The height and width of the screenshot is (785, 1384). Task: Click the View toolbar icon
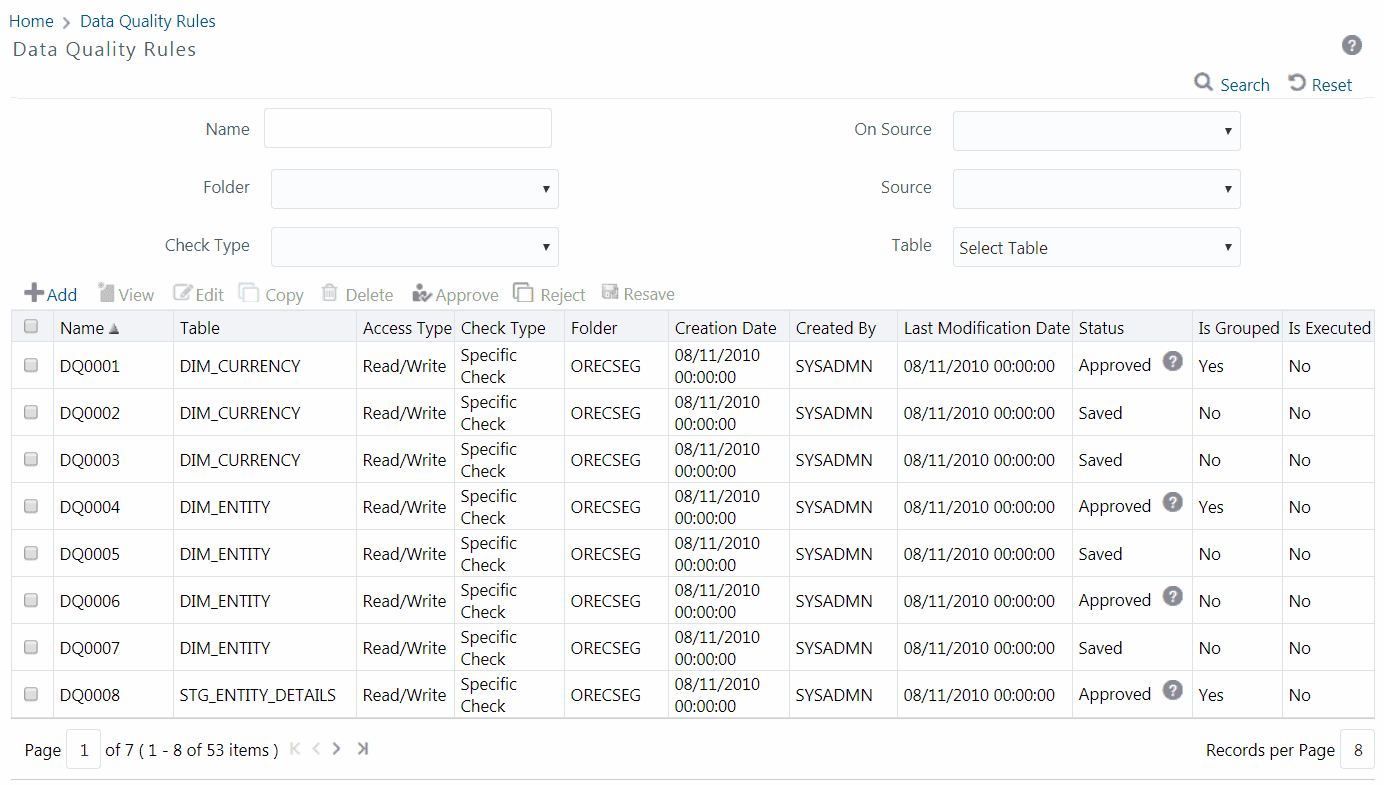(x=106, y=293)
